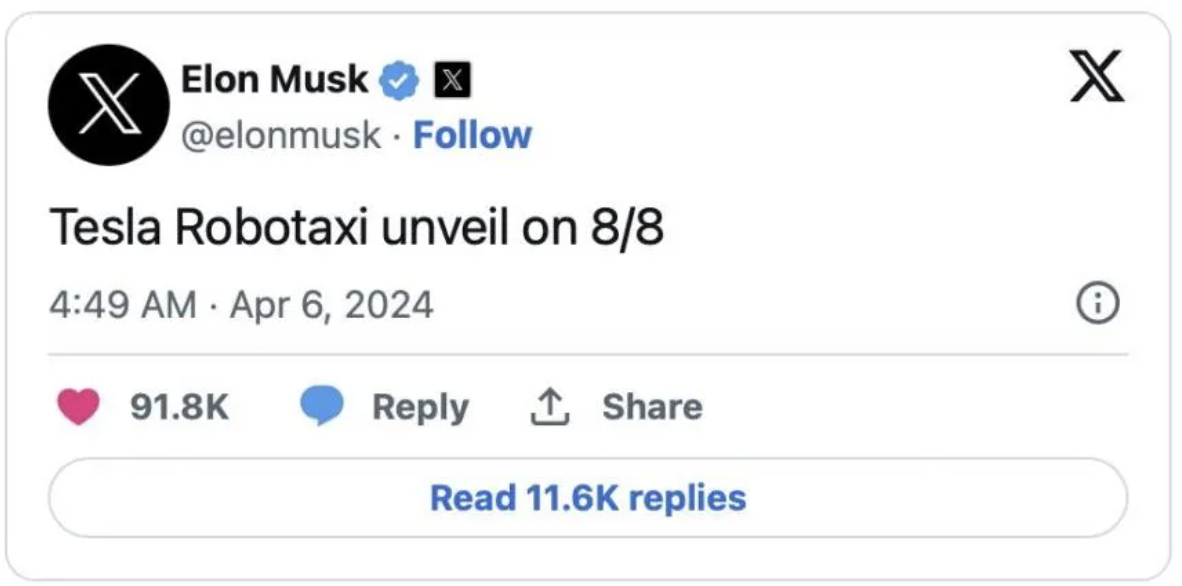1182x586 pixels.
Task: Click the Reply text label
Action: (x=420, y=407)
